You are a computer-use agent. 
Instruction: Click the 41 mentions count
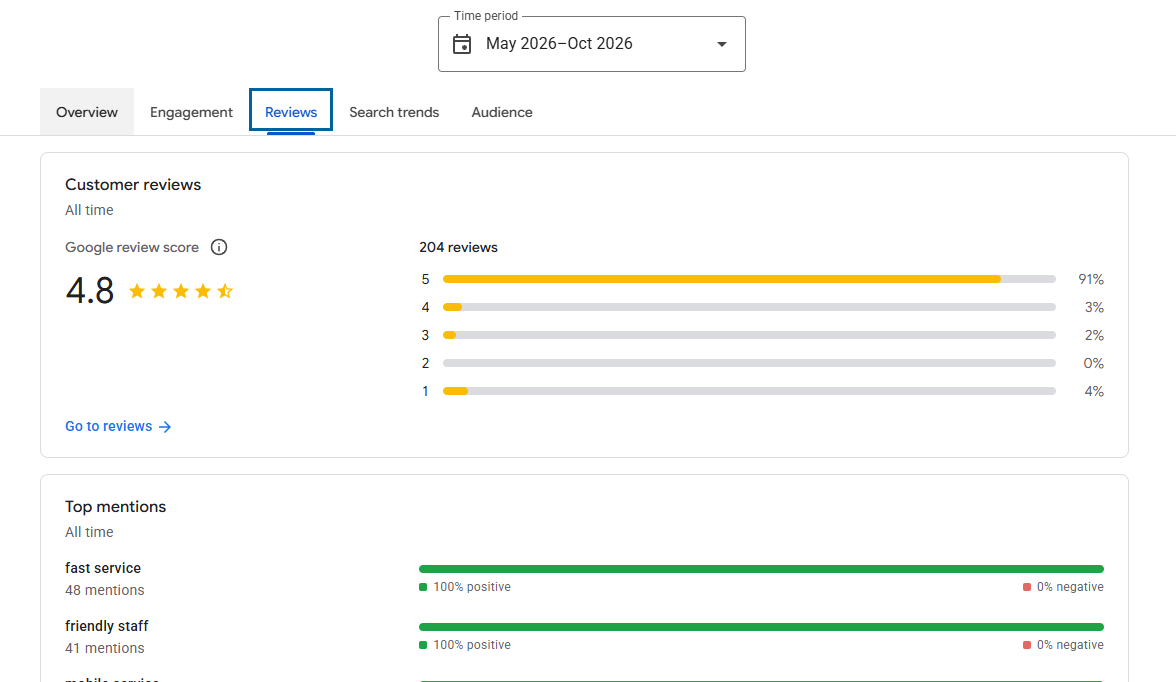pos(104,648)
